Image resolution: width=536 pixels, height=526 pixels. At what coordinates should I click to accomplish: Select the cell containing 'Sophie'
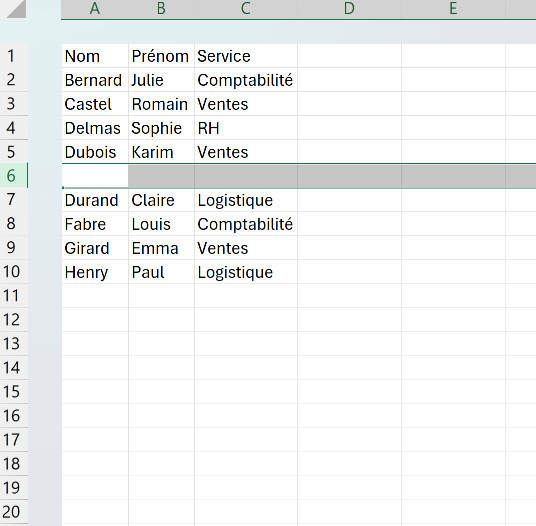161,128
